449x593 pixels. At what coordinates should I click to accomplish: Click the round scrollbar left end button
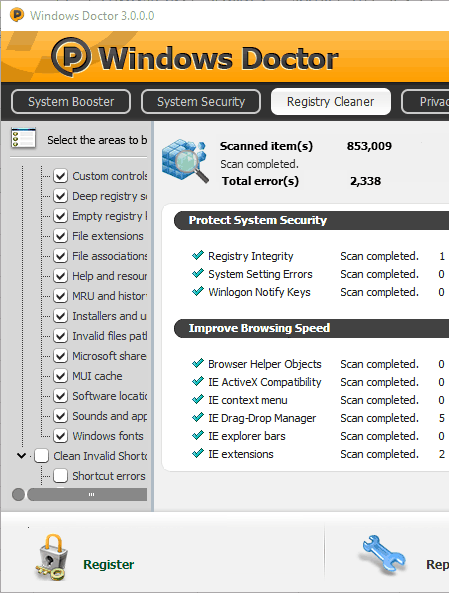coord(18,494)
